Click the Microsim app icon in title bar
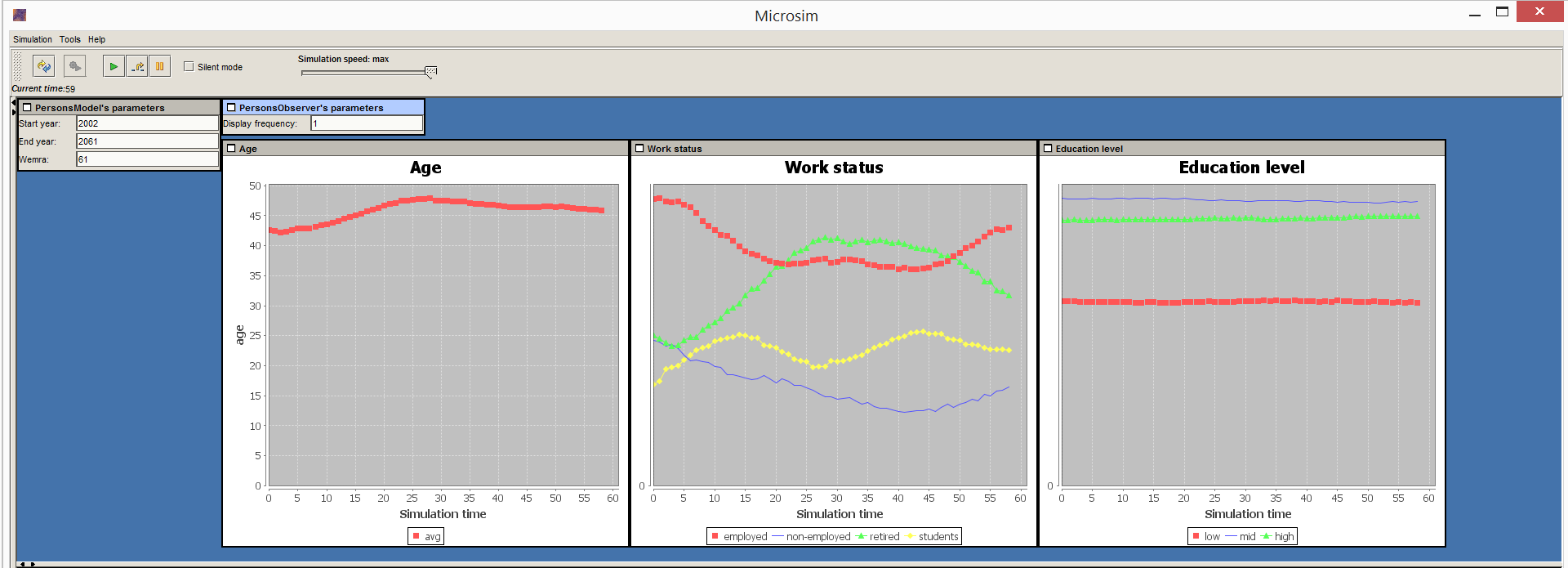The image size is (1568, 568). tap(20, 15)
